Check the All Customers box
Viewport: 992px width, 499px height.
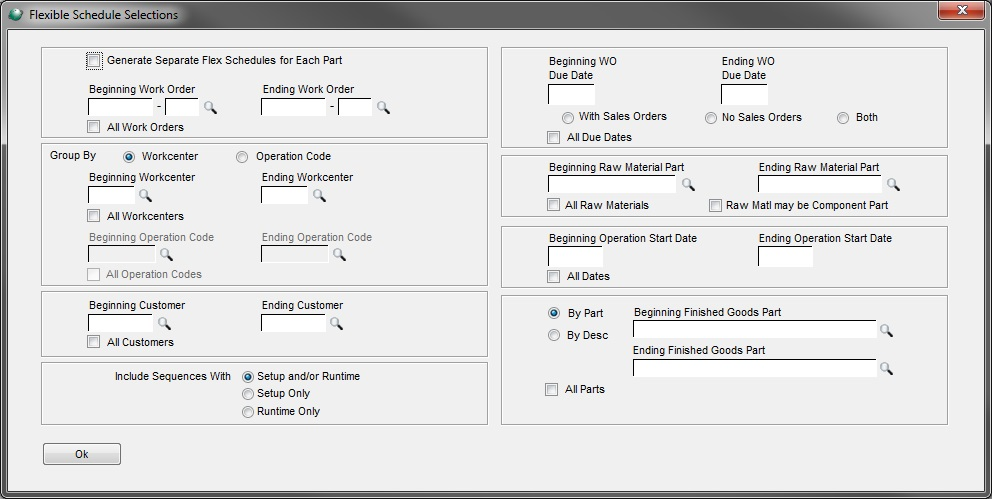pyautogui.click(x=94, y=342)
